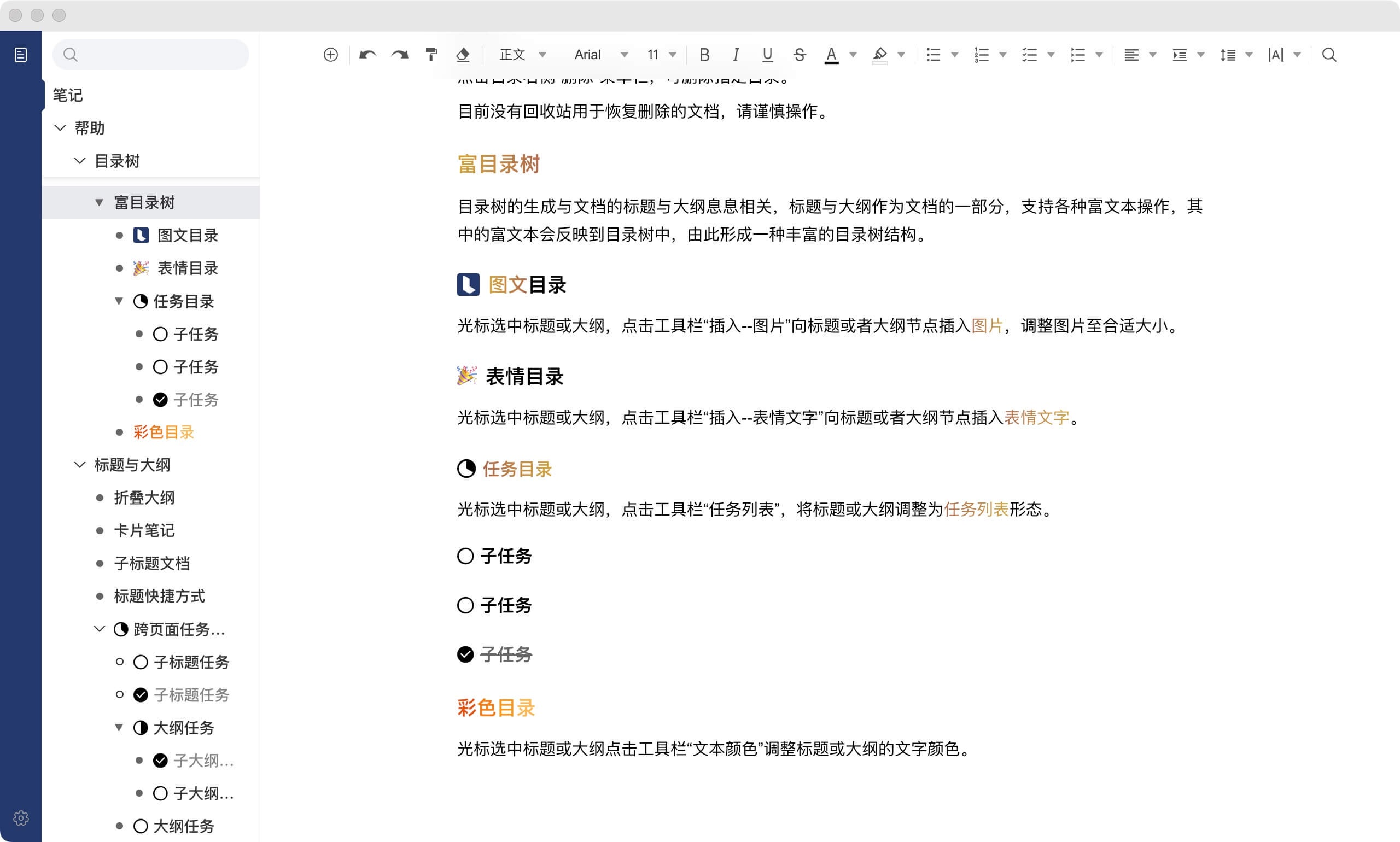The height and width of the screenshot is (842, 1400).
Task: Open 折叠大纲 in the sidebar
Action: point(144,498)
